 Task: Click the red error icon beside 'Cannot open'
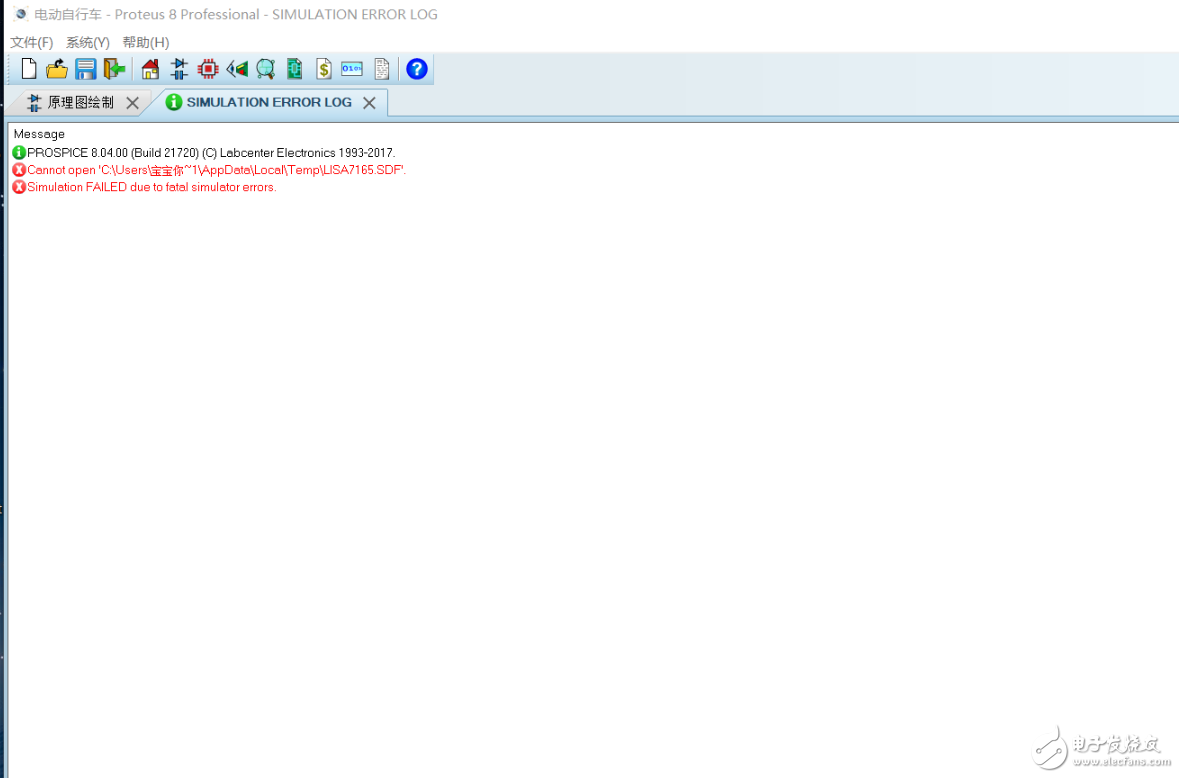pyautogui.click(x=20, y=170)
